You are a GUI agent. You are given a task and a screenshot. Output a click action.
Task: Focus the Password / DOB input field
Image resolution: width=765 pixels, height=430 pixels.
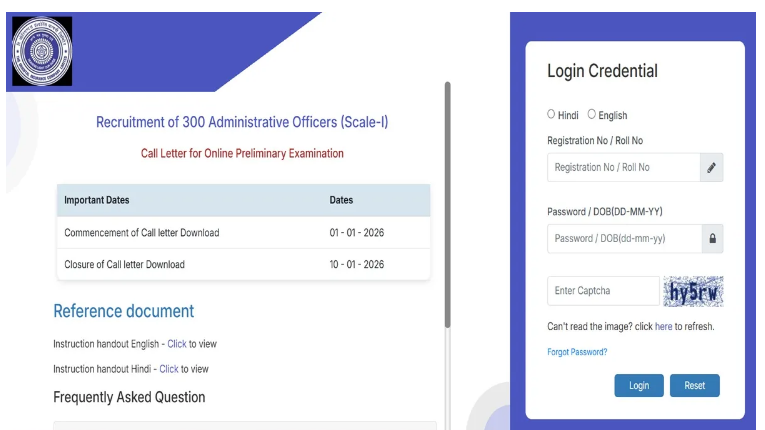(623, 239)
